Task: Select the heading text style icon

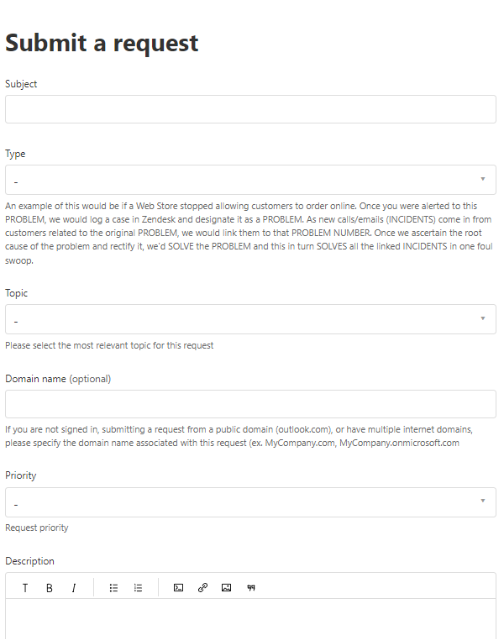Action: 25,588
